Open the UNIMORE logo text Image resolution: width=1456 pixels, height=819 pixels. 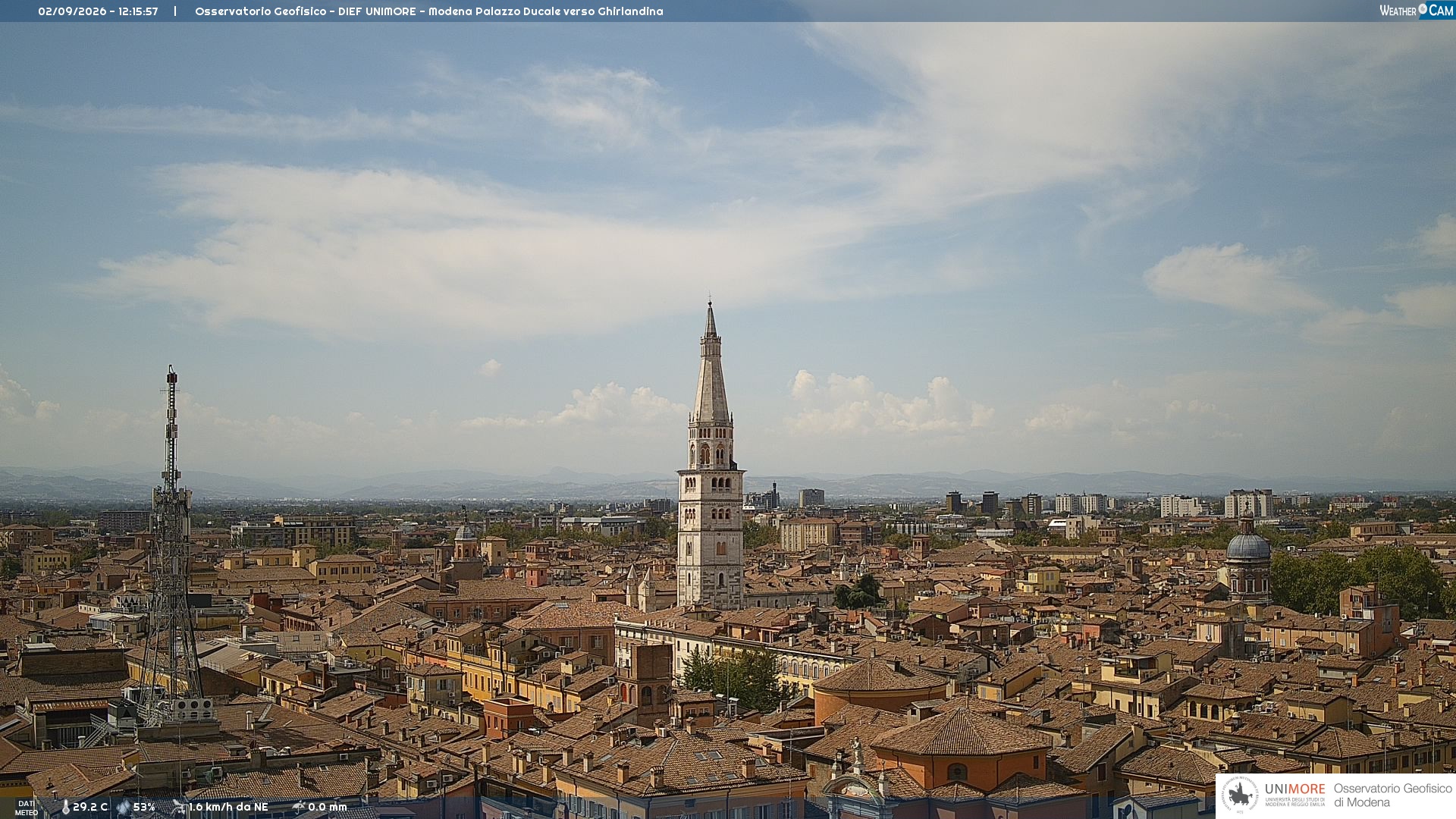[1295, 789]
